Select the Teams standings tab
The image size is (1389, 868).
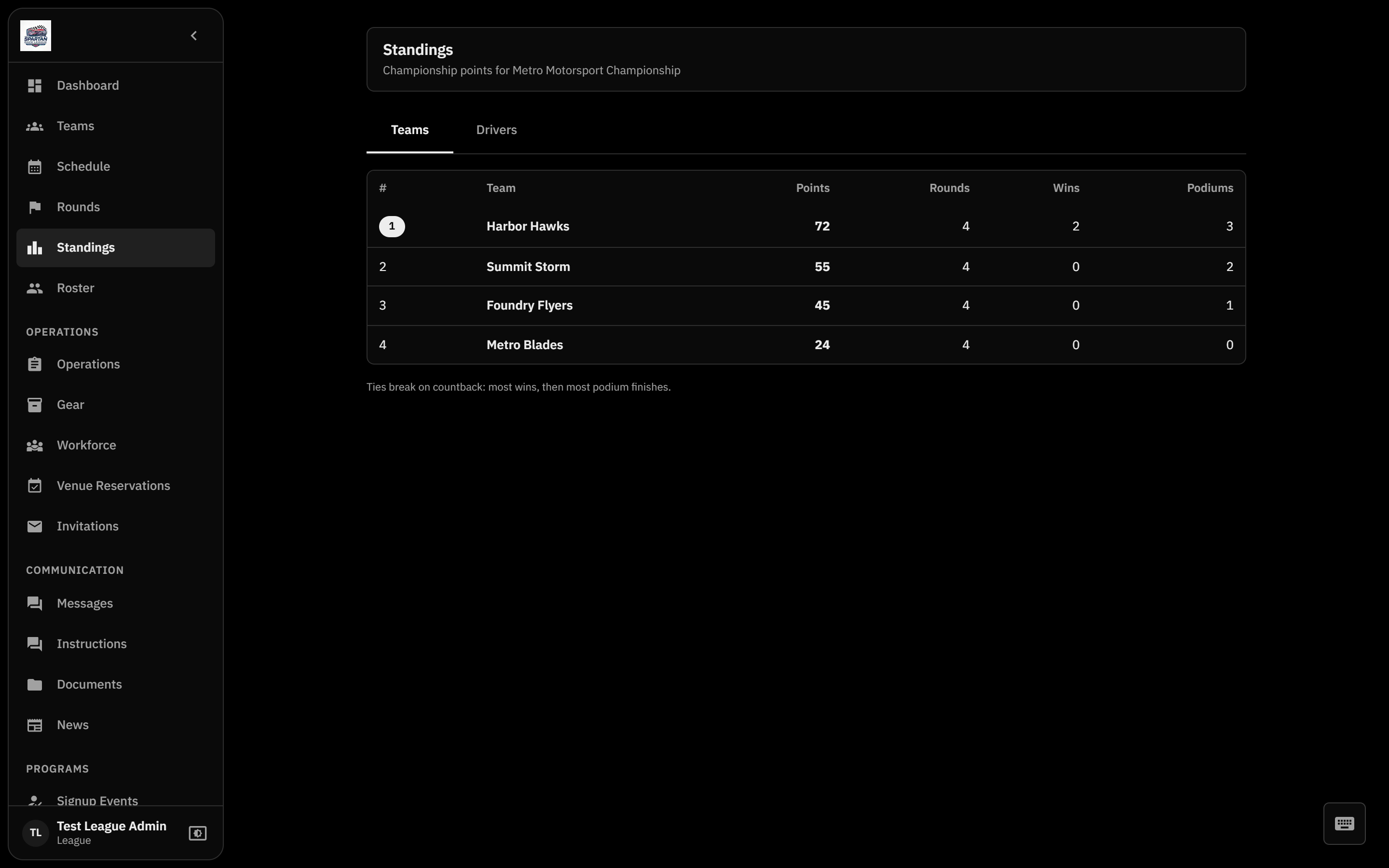[x=410, y=130]
